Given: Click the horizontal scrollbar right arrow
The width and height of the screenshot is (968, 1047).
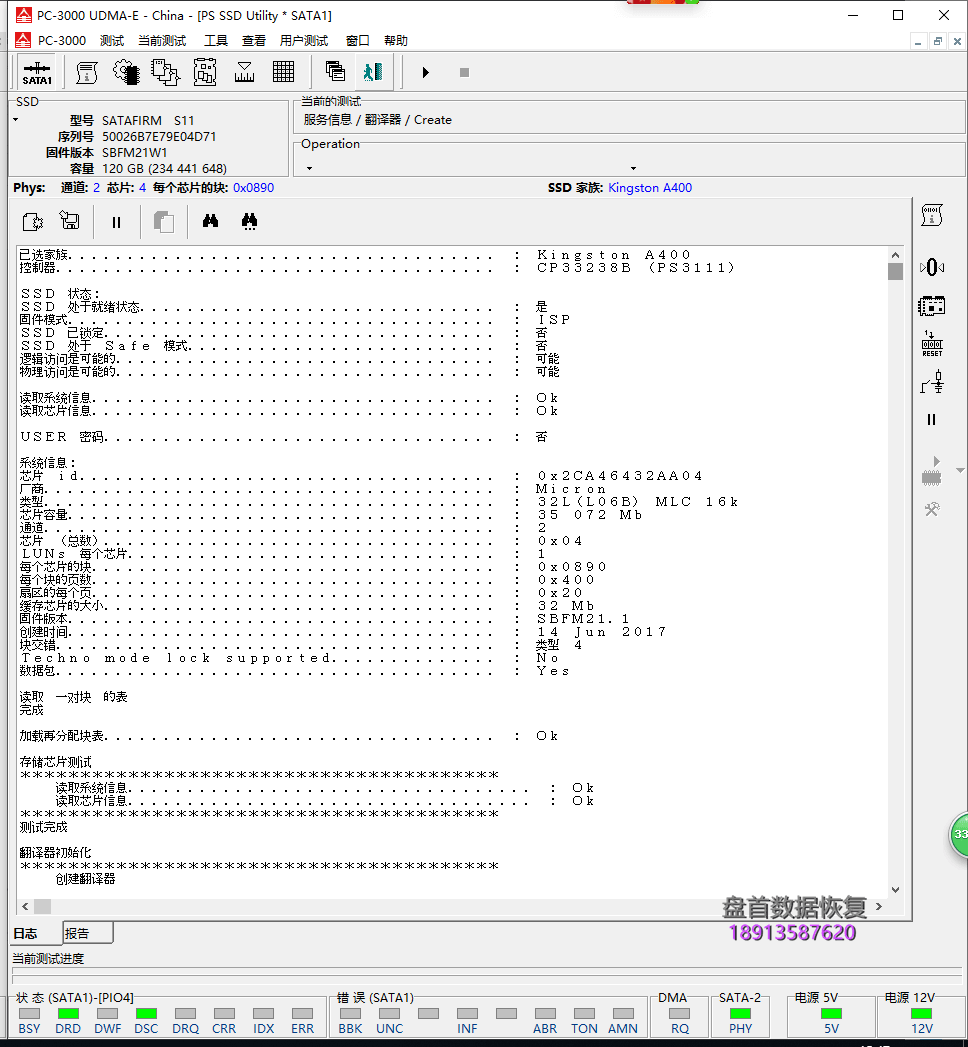Looking at the screenshot, I should click(x=879, y=906).
